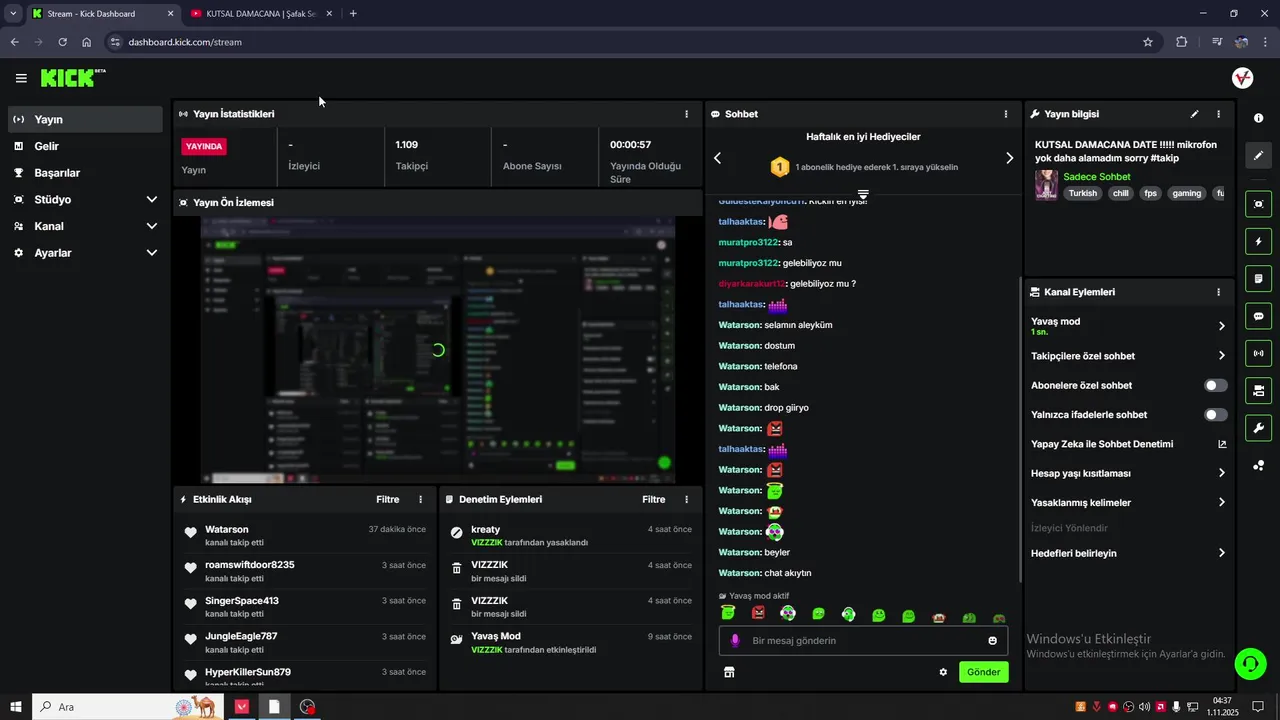Click Filtre in Denetim Eylemleri panel
Screen dimensions: 1280x720
click(x=653, y=499)
